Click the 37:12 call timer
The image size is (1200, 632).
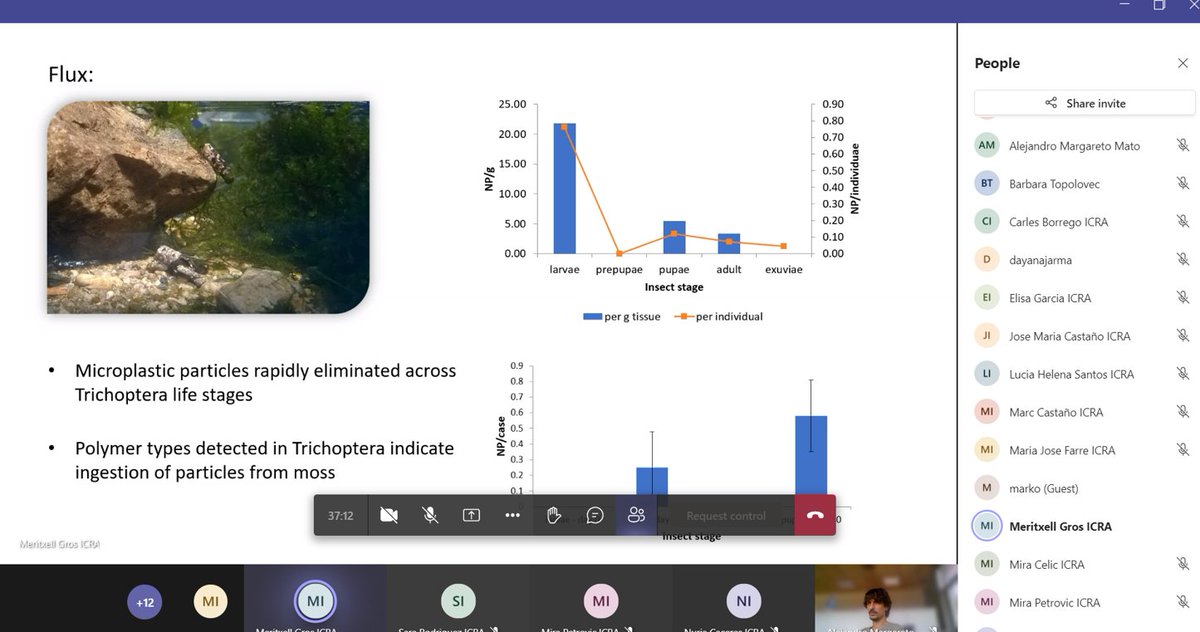point(341,516)
